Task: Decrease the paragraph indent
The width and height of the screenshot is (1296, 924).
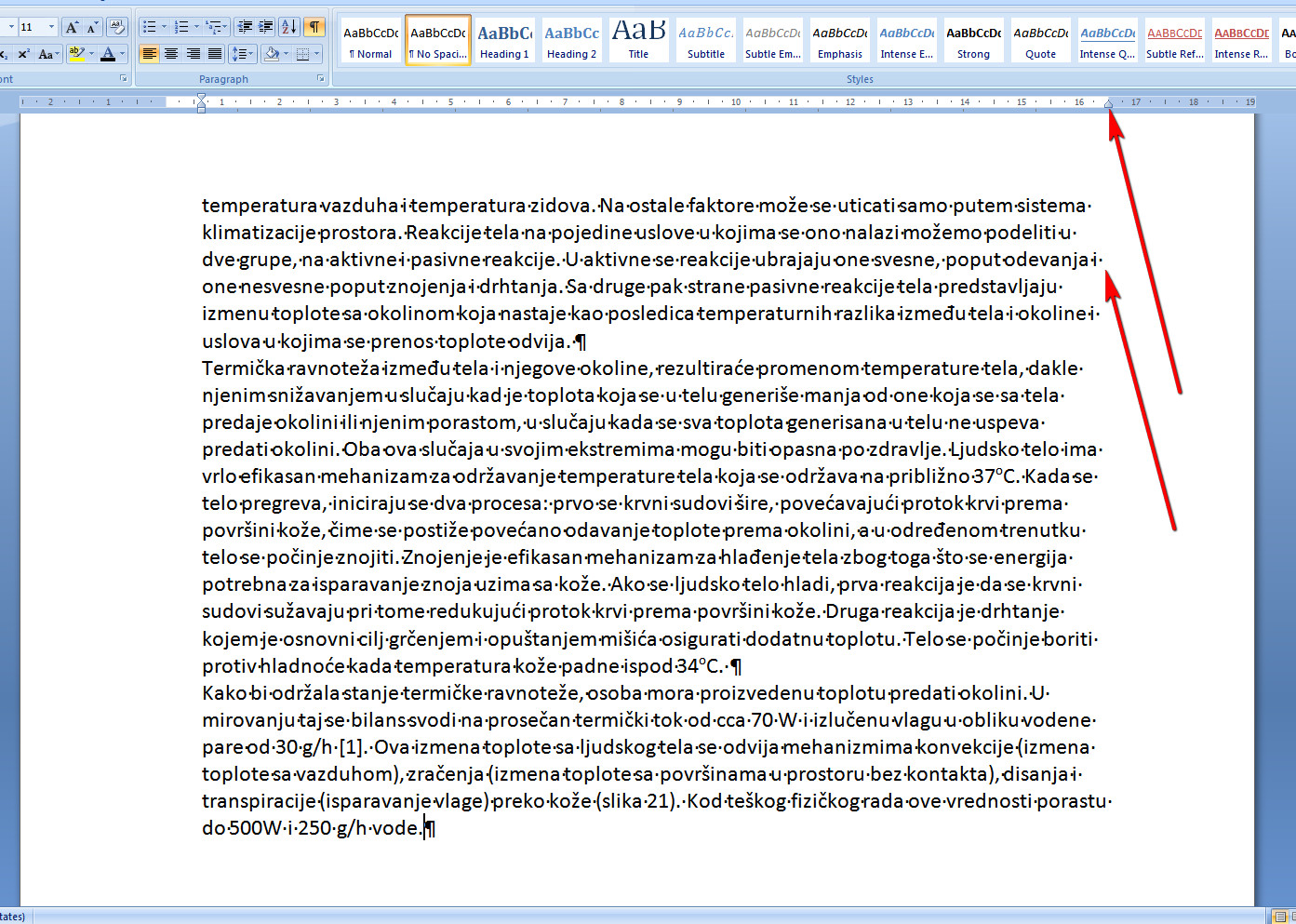Action: click(245, 27)
